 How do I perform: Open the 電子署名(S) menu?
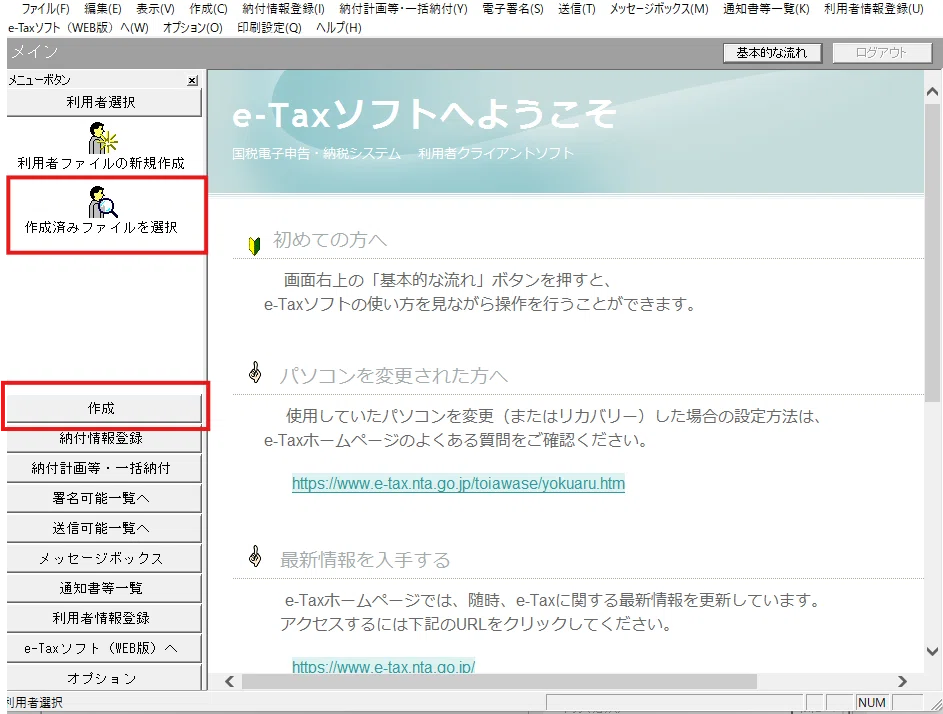click(x=512, y=9)
